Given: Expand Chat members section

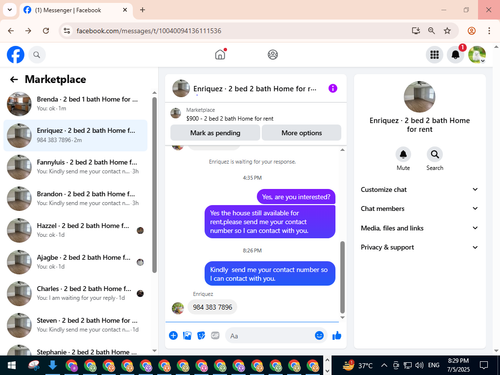Looking at the screenshot, I should 419,209.
